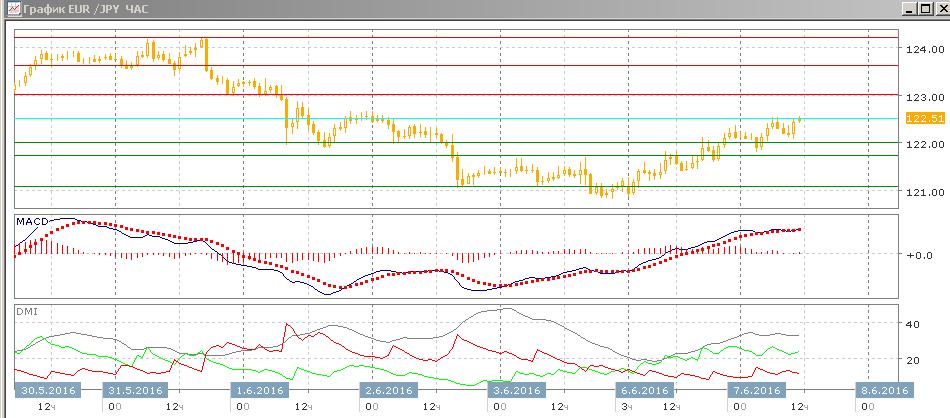Select the 2.6.2016 date marker

(387, 390)
